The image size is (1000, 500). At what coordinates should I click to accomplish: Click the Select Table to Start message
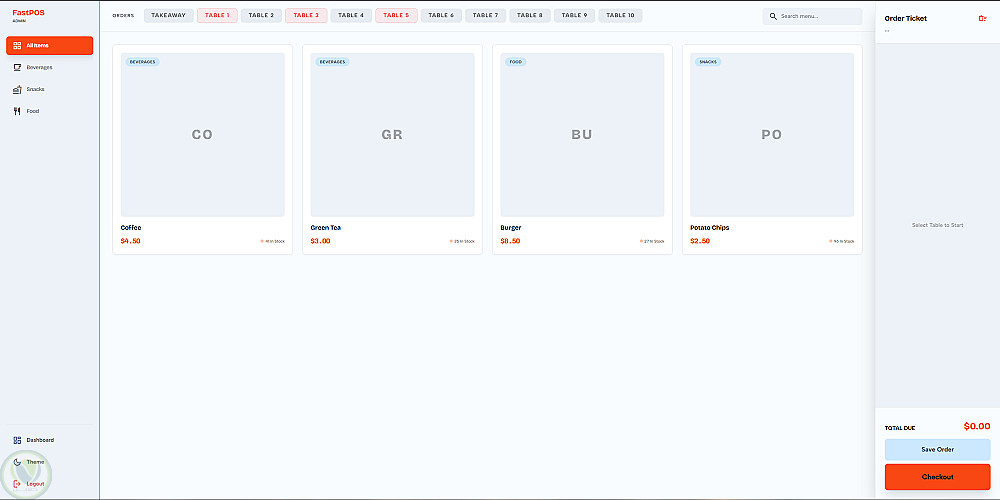point(938,225)
